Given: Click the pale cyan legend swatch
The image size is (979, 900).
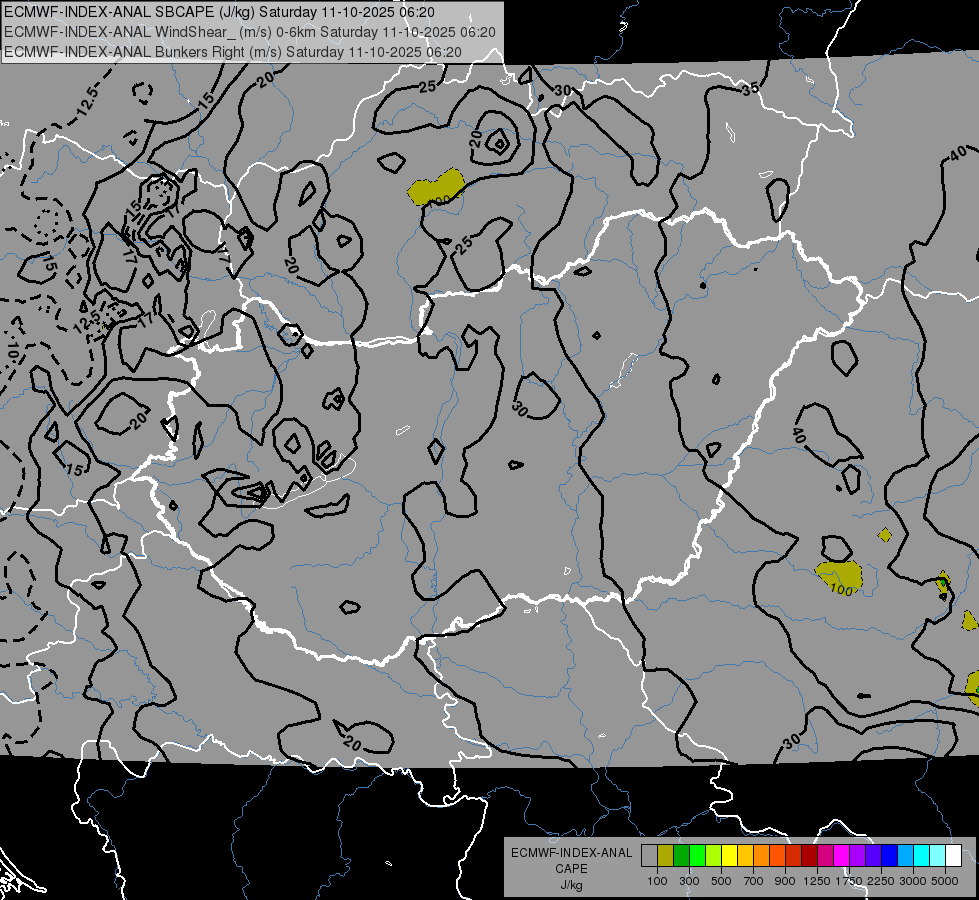Looking at the screenshot, I should click(938, 855).
